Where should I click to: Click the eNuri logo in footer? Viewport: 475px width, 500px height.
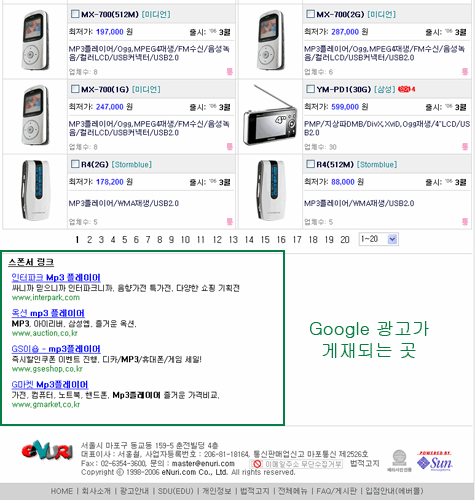(47, 450)
